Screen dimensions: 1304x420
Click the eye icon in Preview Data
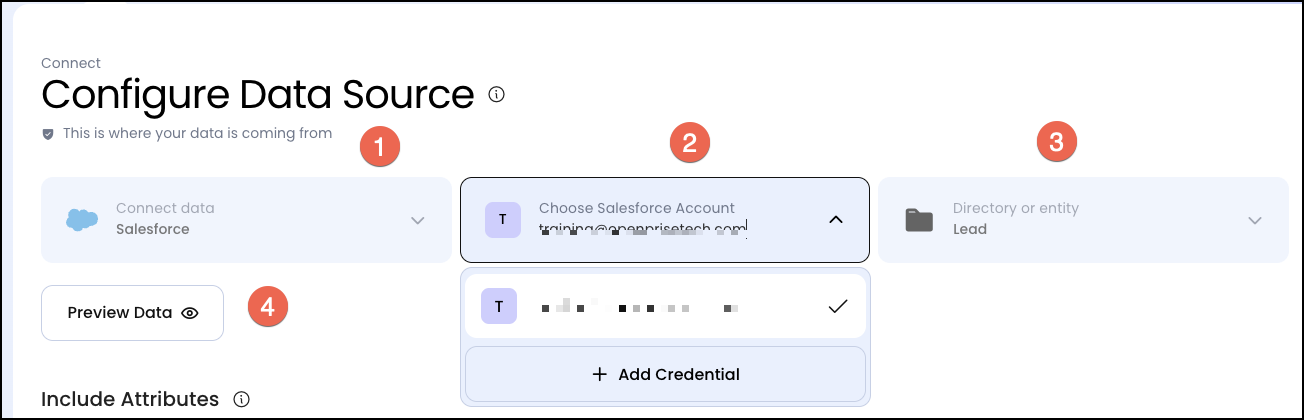pos(190,313)
